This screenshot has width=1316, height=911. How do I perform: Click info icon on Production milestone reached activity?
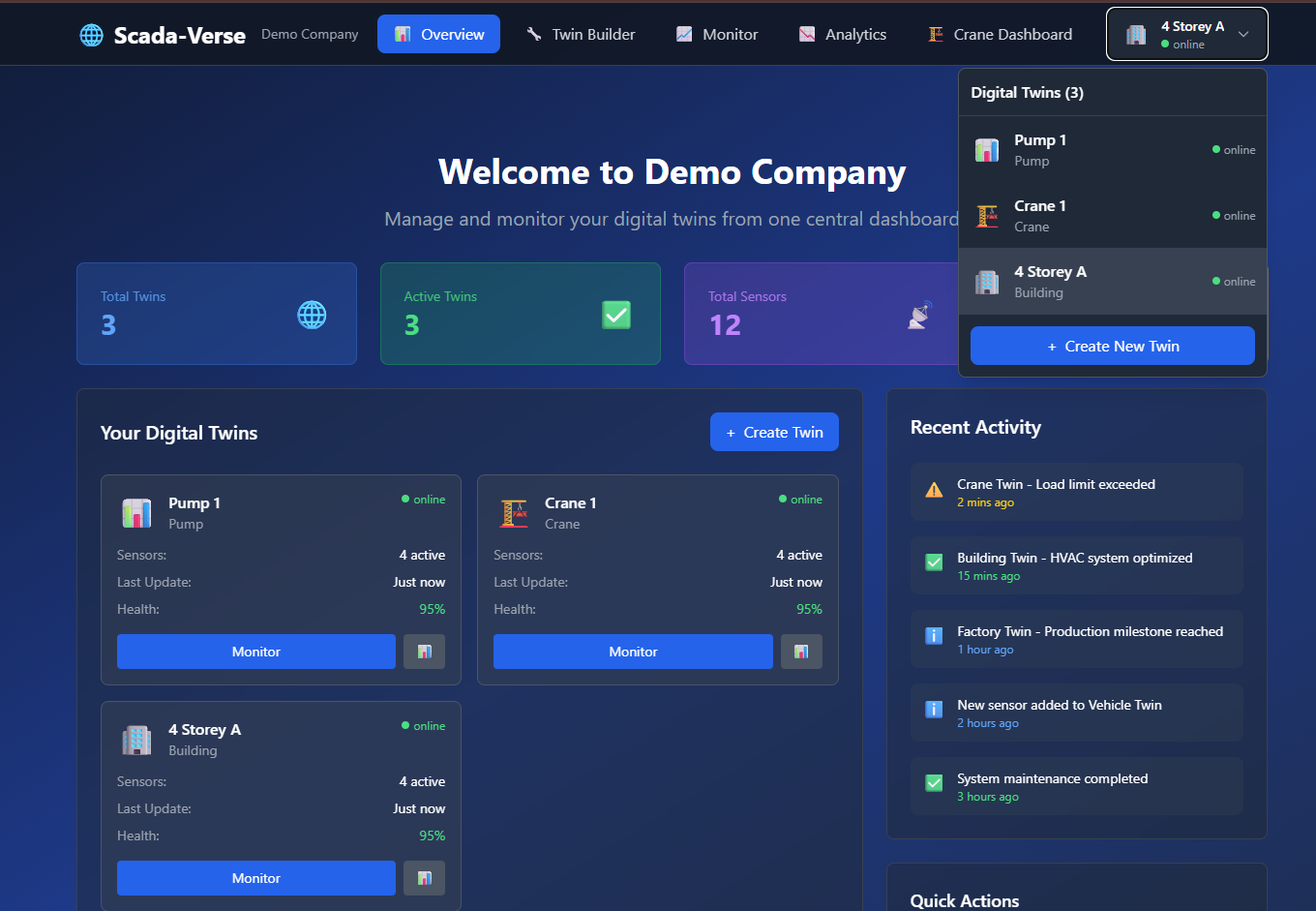point(934,636)
